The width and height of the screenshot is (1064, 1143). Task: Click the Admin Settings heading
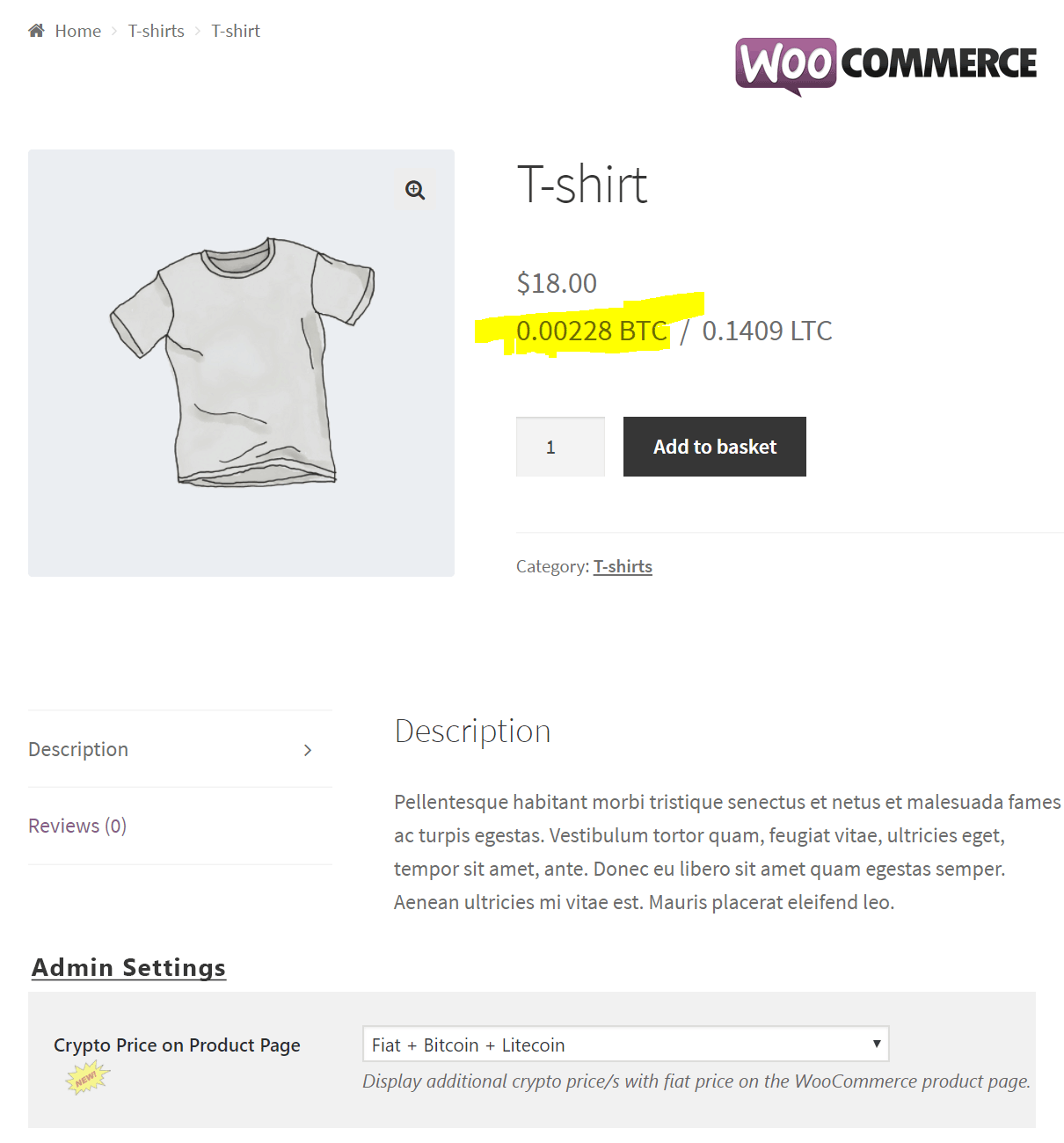click(129, 967)
